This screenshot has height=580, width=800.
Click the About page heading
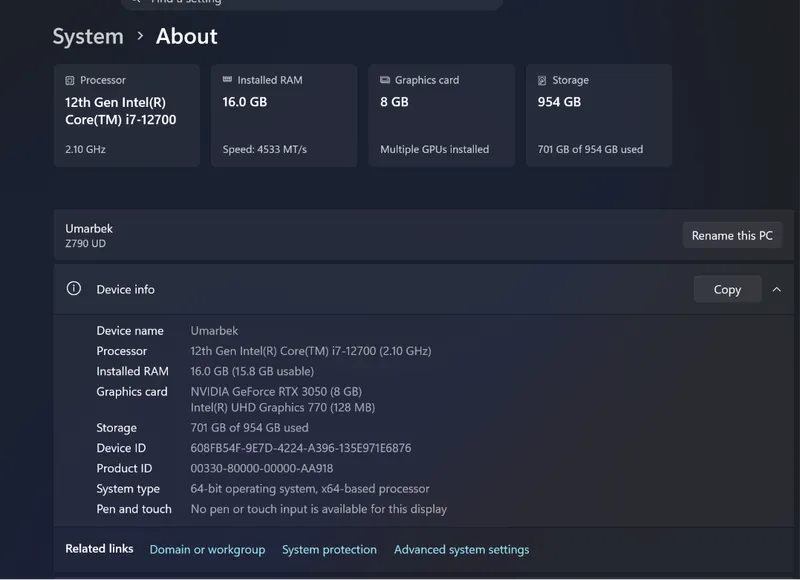point(187,37)
